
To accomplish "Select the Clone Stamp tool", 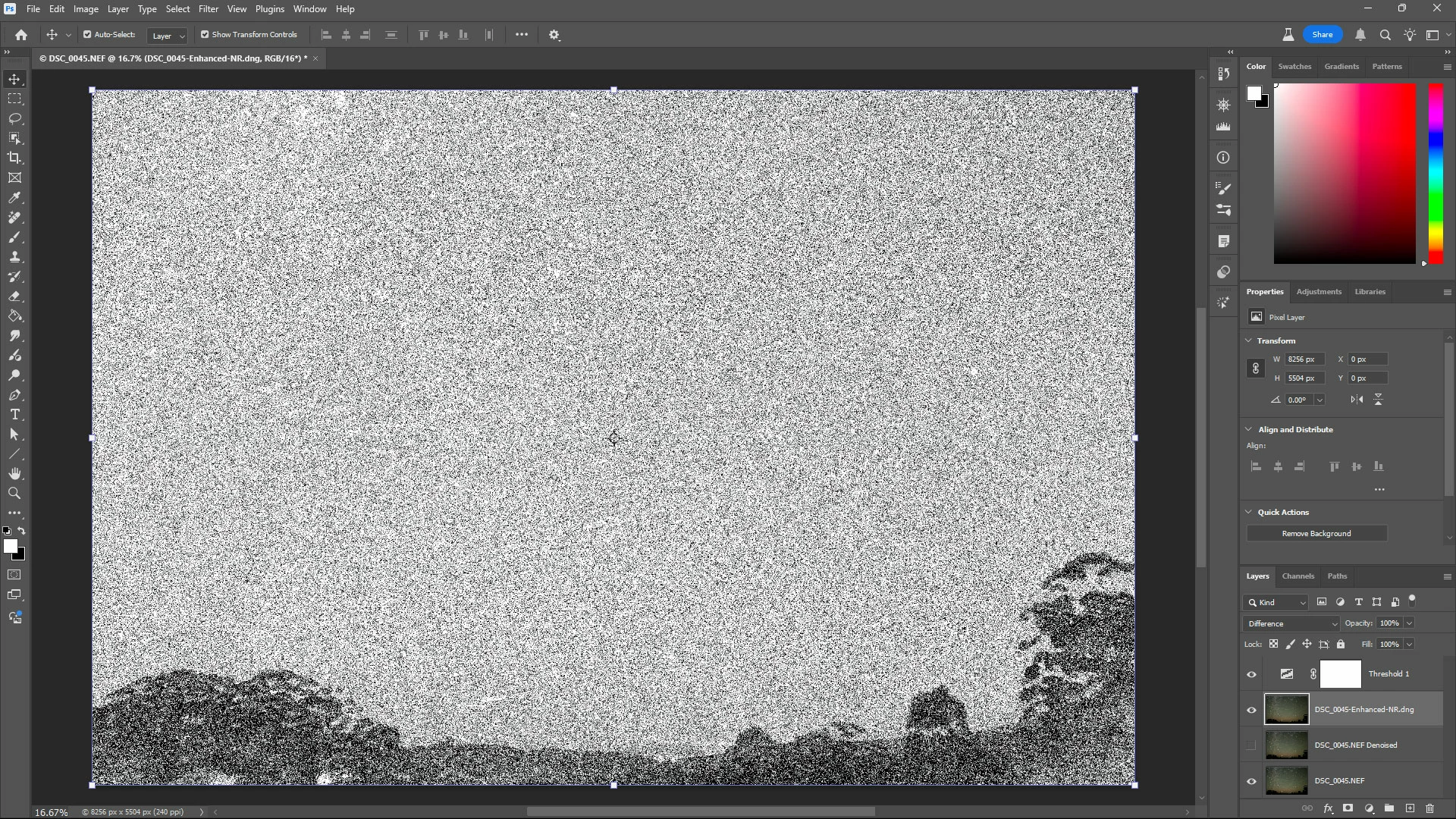I will (x=14, y=257).
